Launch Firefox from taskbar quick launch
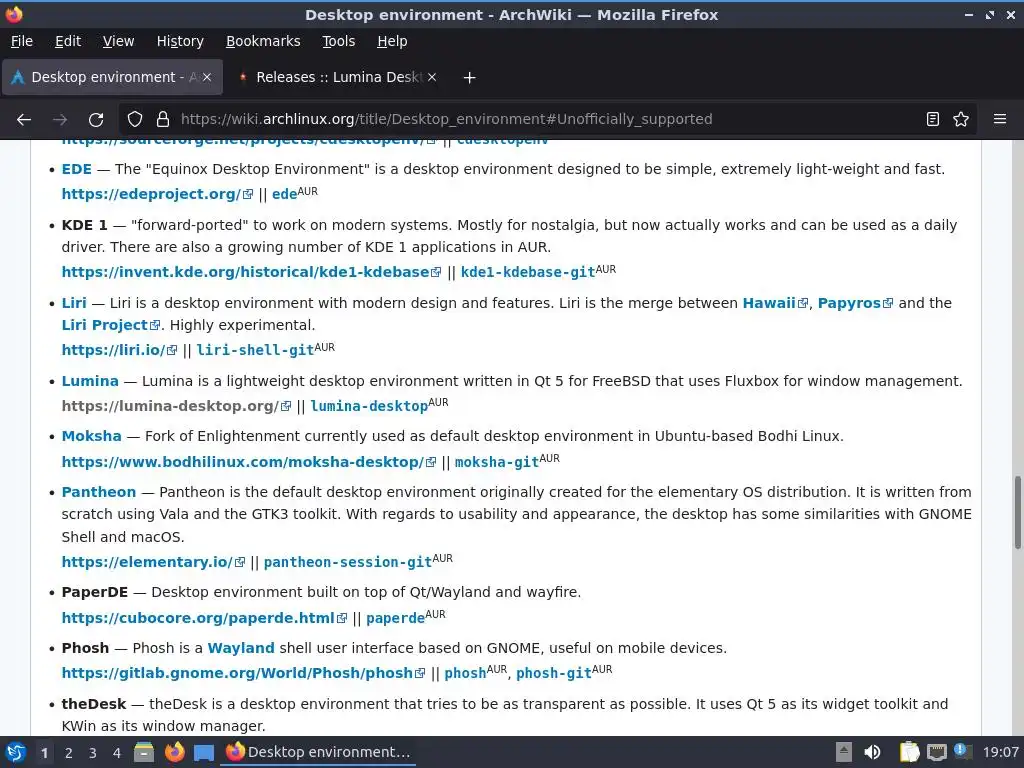This screenshot has height=768, width=1024. click(174, 752)
